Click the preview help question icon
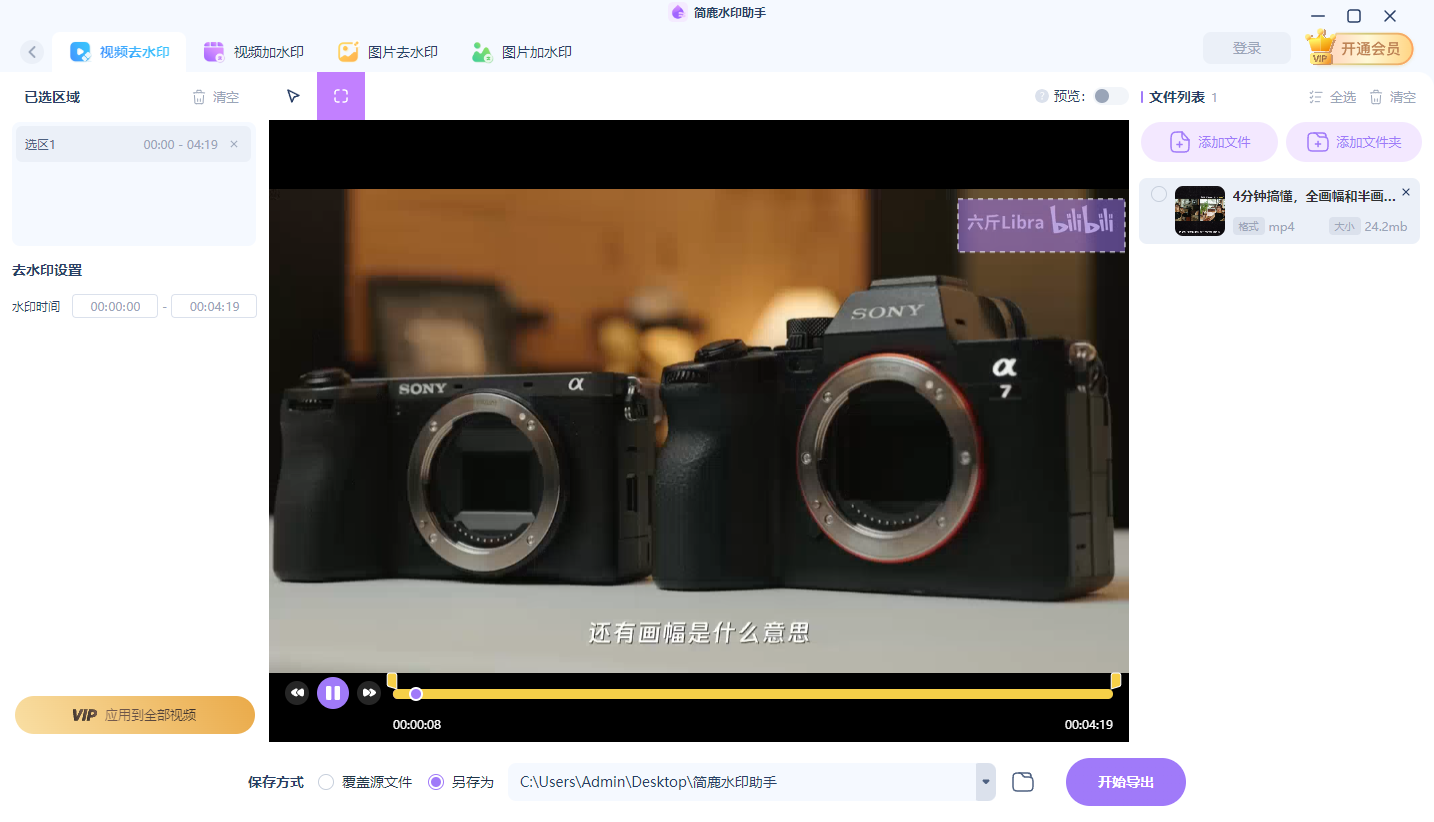This screenshot has height=822, width=1434. click(x=1042, y=96)
